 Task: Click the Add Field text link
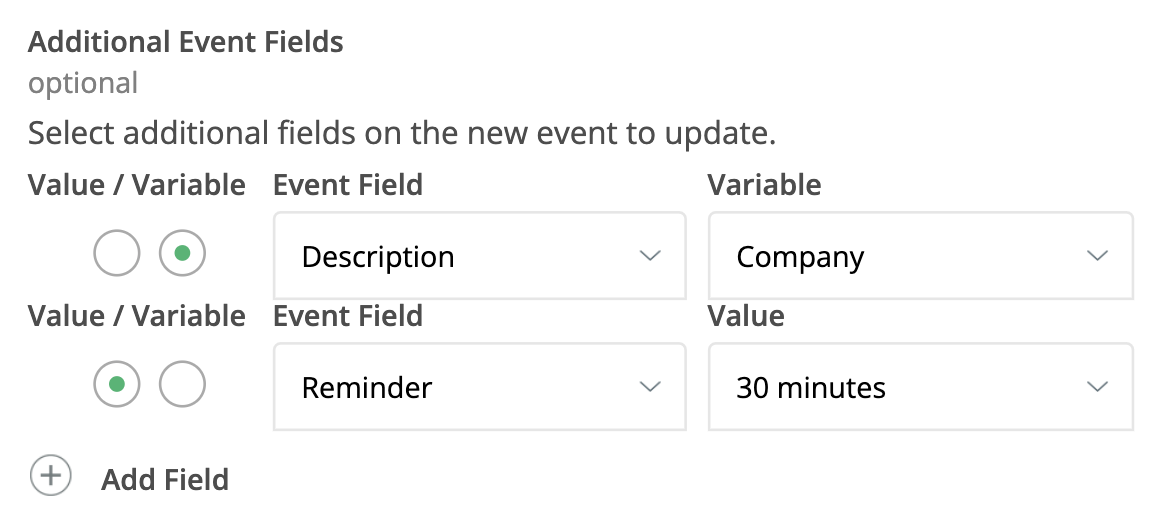point(165,480)
